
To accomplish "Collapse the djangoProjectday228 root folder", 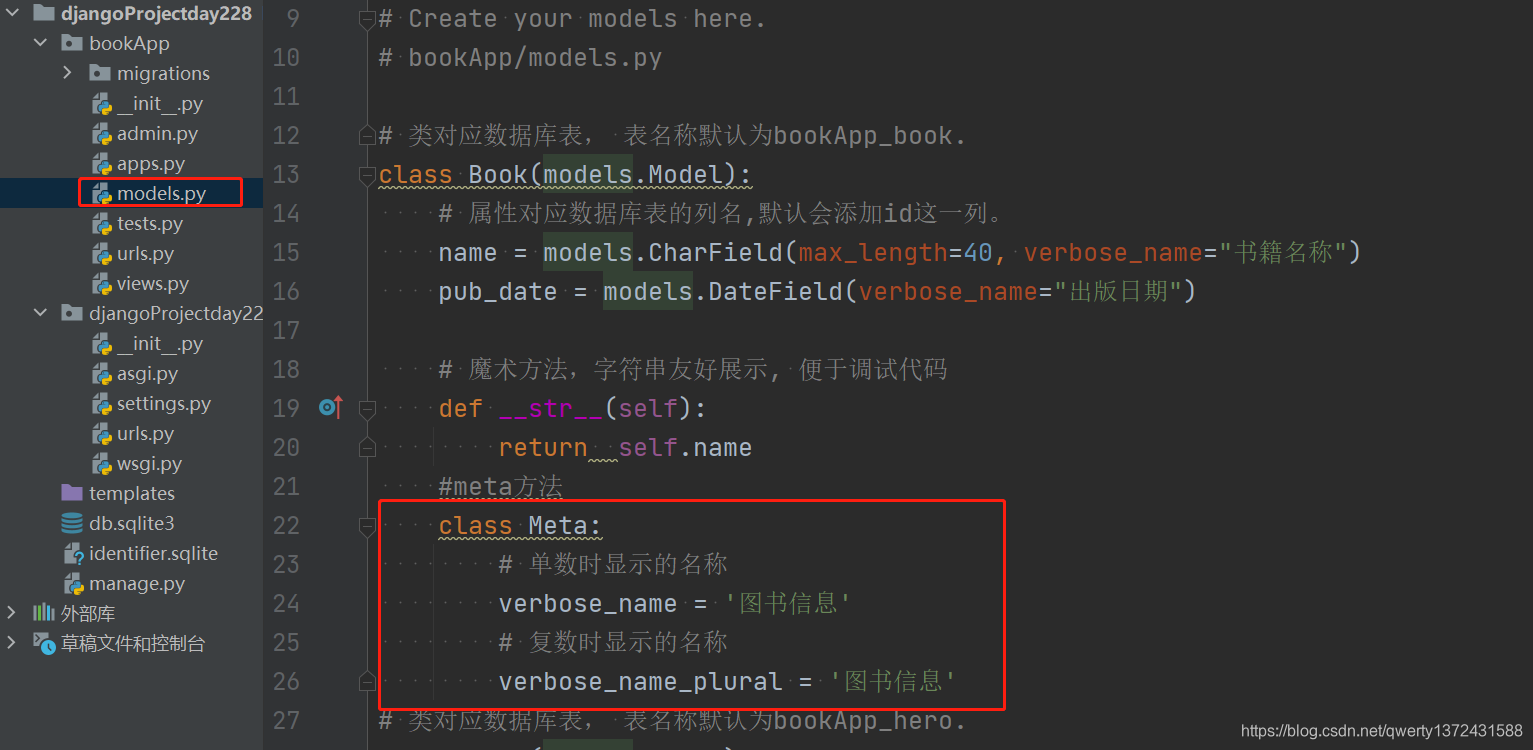I will point(12,13).
